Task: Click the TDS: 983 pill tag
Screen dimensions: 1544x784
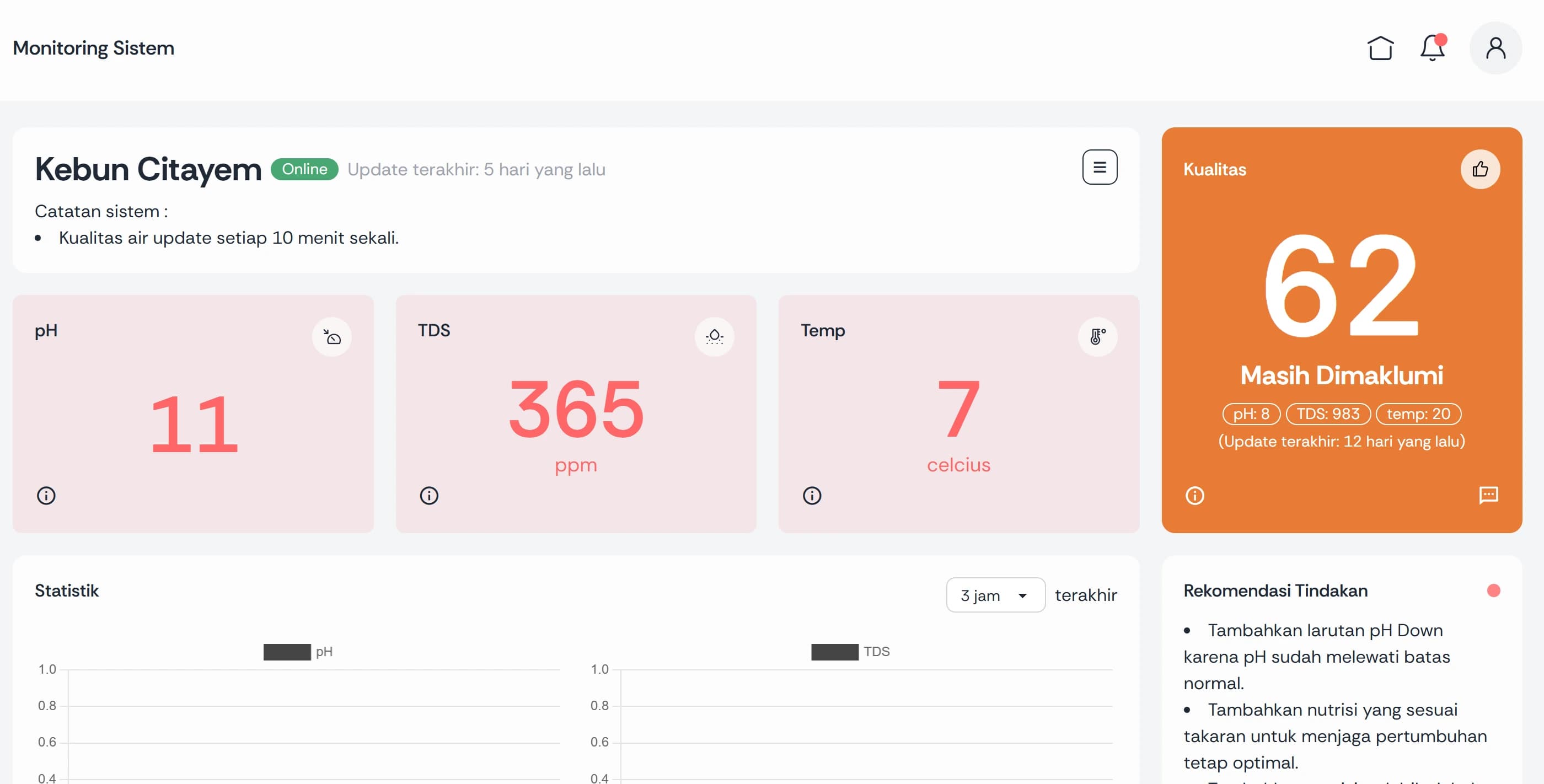Action: (x=1328, y=414)
